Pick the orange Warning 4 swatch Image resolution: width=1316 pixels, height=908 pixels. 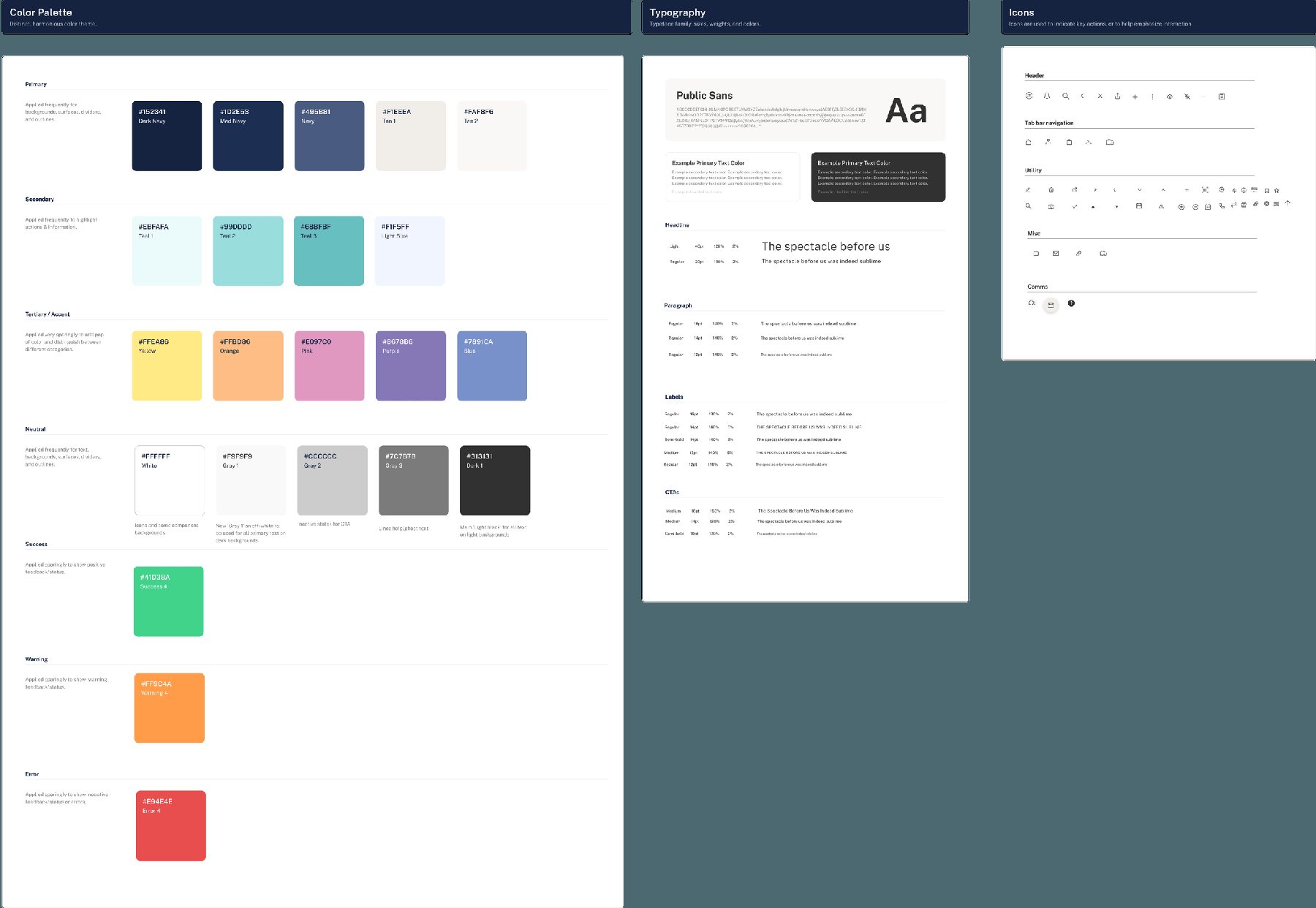170,708
